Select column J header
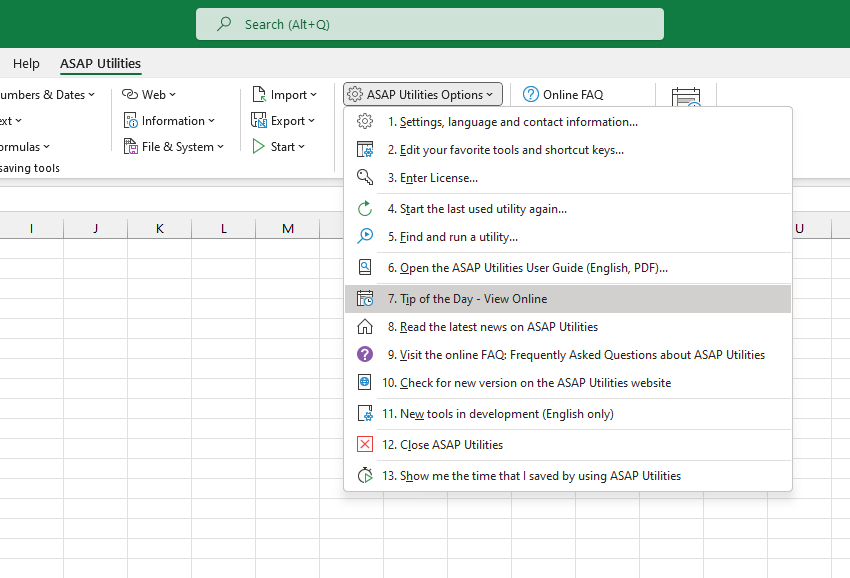The image size is (850, 578). pyautogui.click(x=95, y=228)
